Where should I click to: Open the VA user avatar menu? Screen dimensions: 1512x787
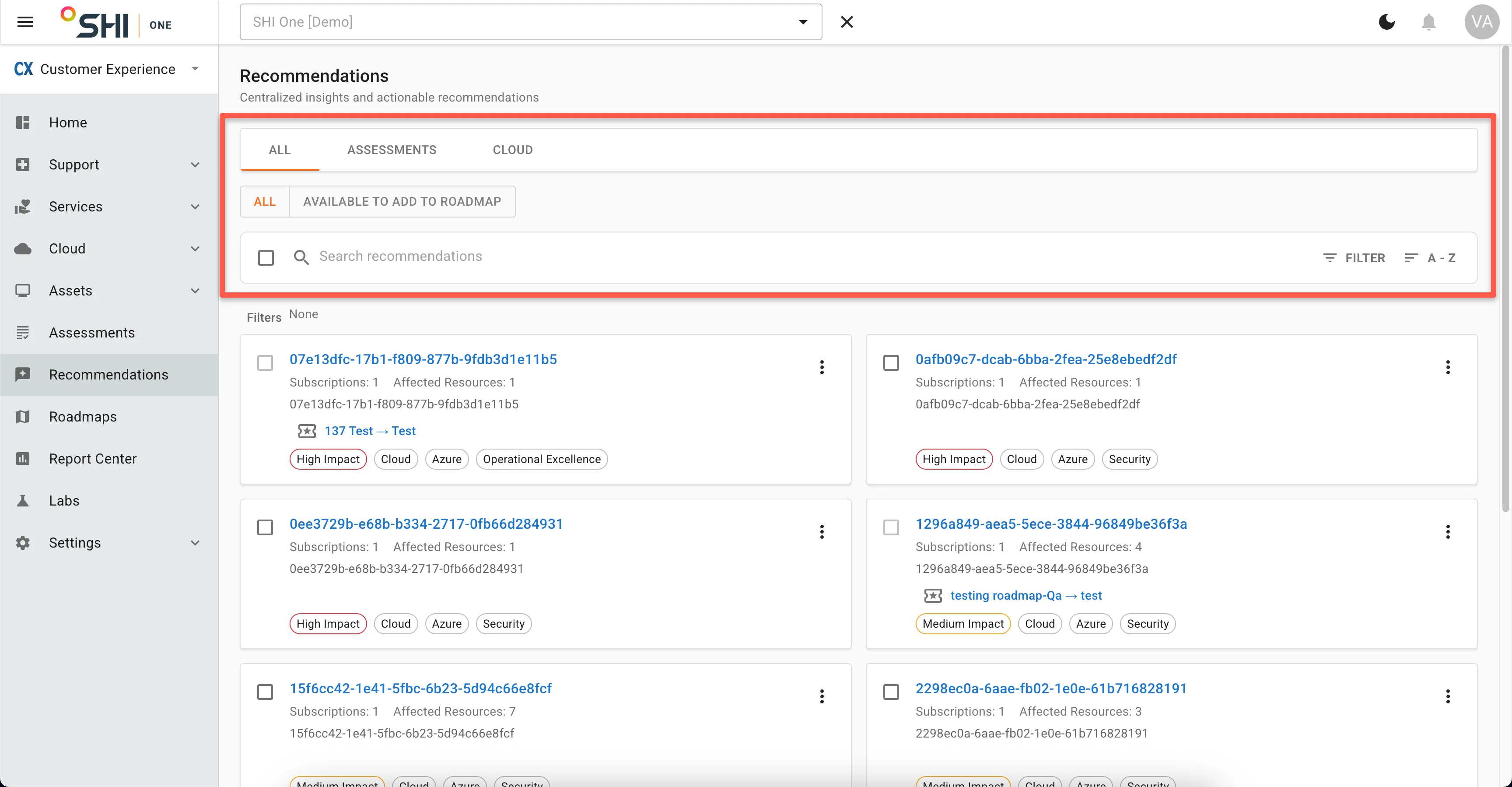pos(1481,22)
